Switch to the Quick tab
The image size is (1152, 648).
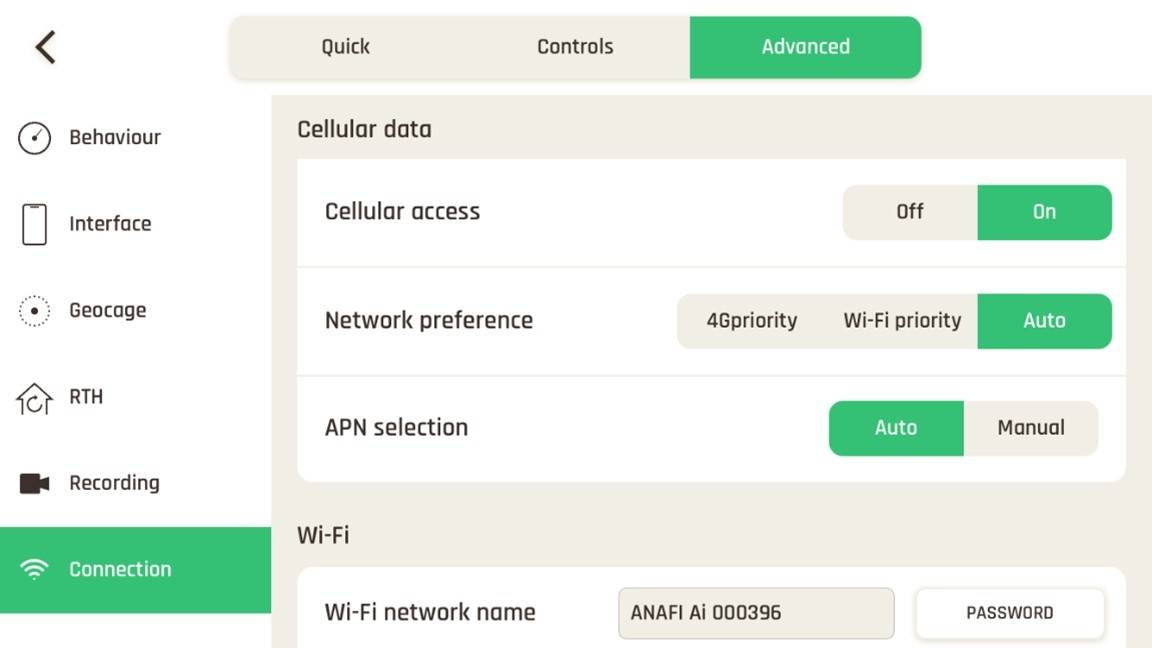point(345,47)
